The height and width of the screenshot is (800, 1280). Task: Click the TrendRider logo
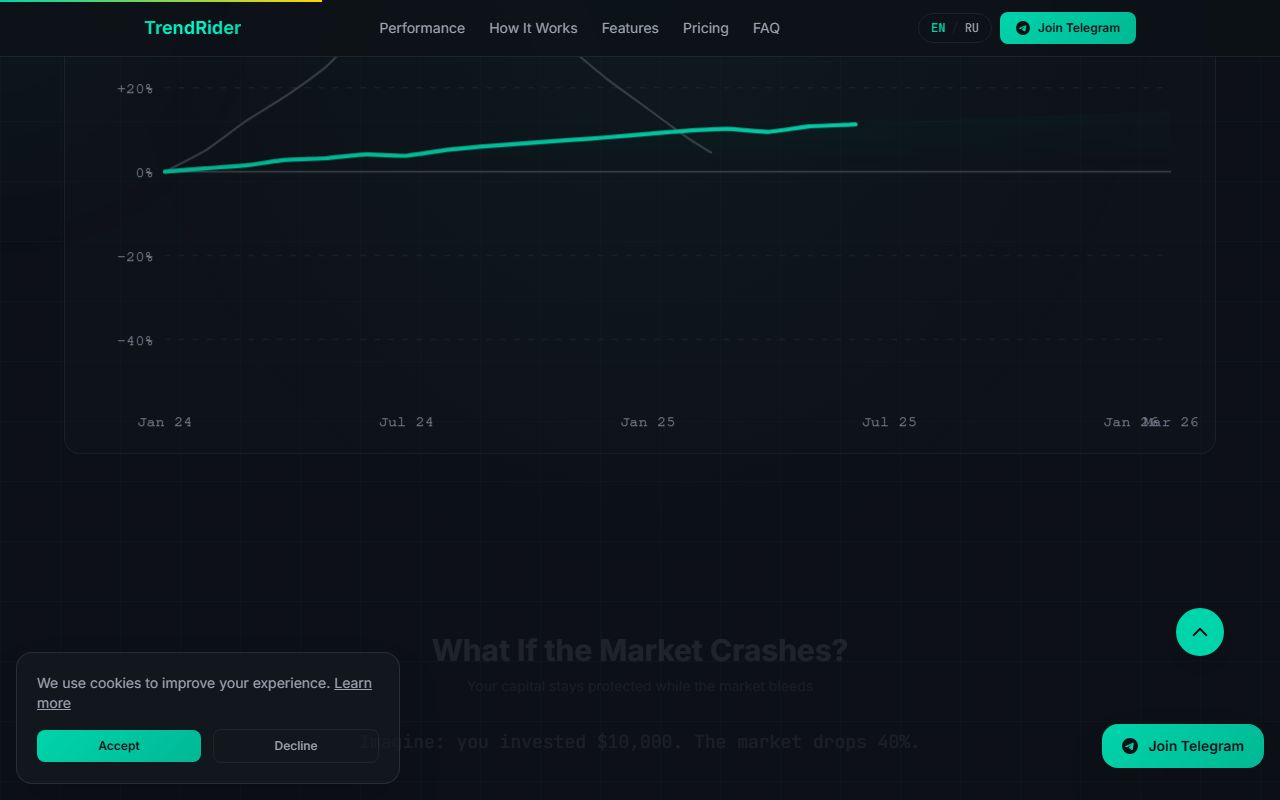click(x=192, y=28)
